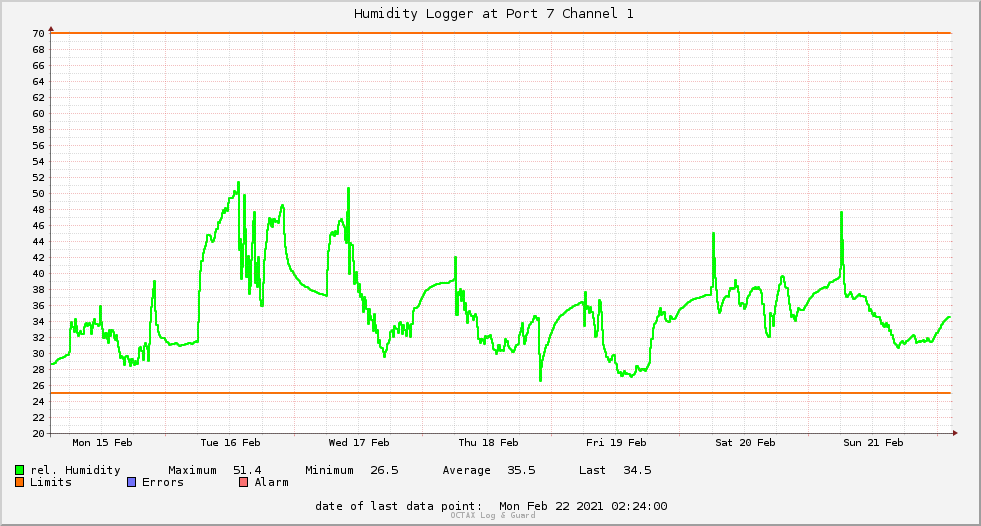Click the 'Sun 21 Feb' x-axis label
The image size is (981, 526).
[x=873, y=443]
